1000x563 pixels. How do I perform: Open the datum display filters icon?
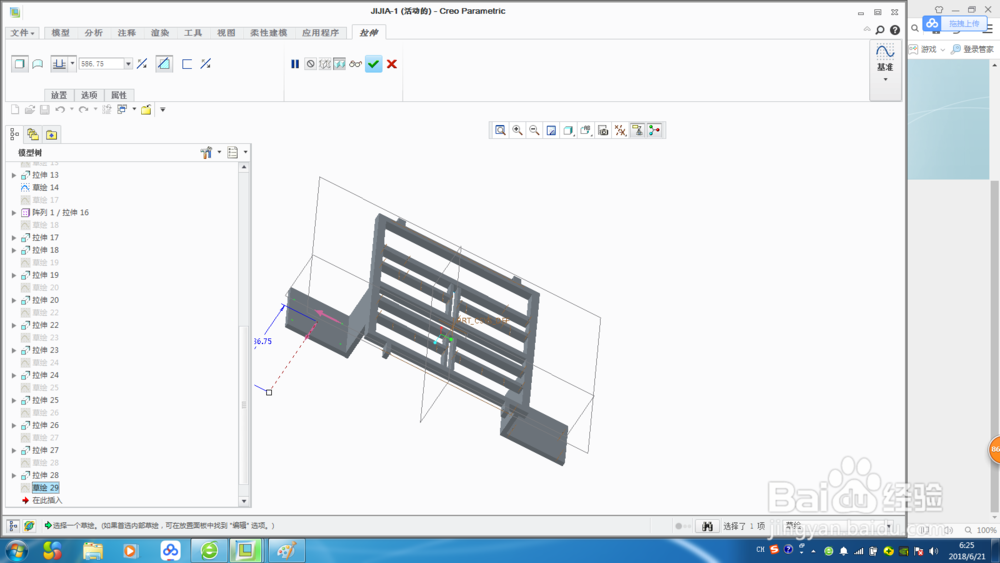coord(620,130)
